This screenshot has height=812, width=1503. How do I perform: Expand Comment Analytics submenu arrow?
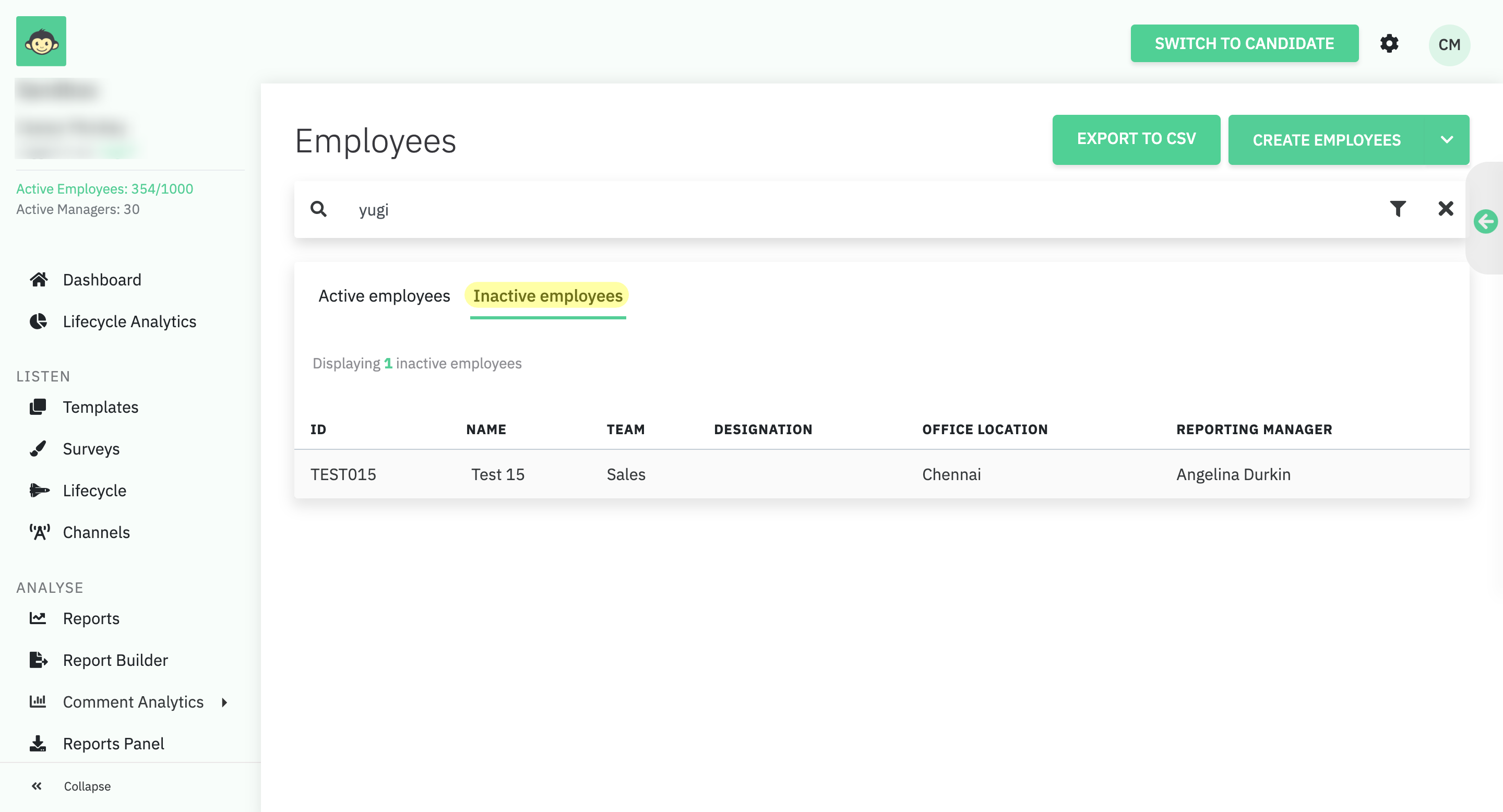coord(224,702)
